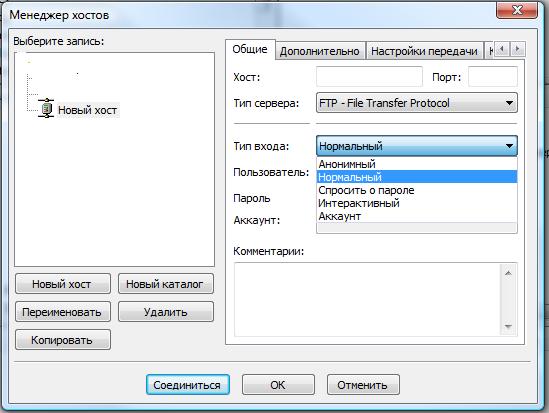Viewport: 549px width, 413px height.
Task: Open the Тип сервера dropdown
Action: tap(417, 103)
